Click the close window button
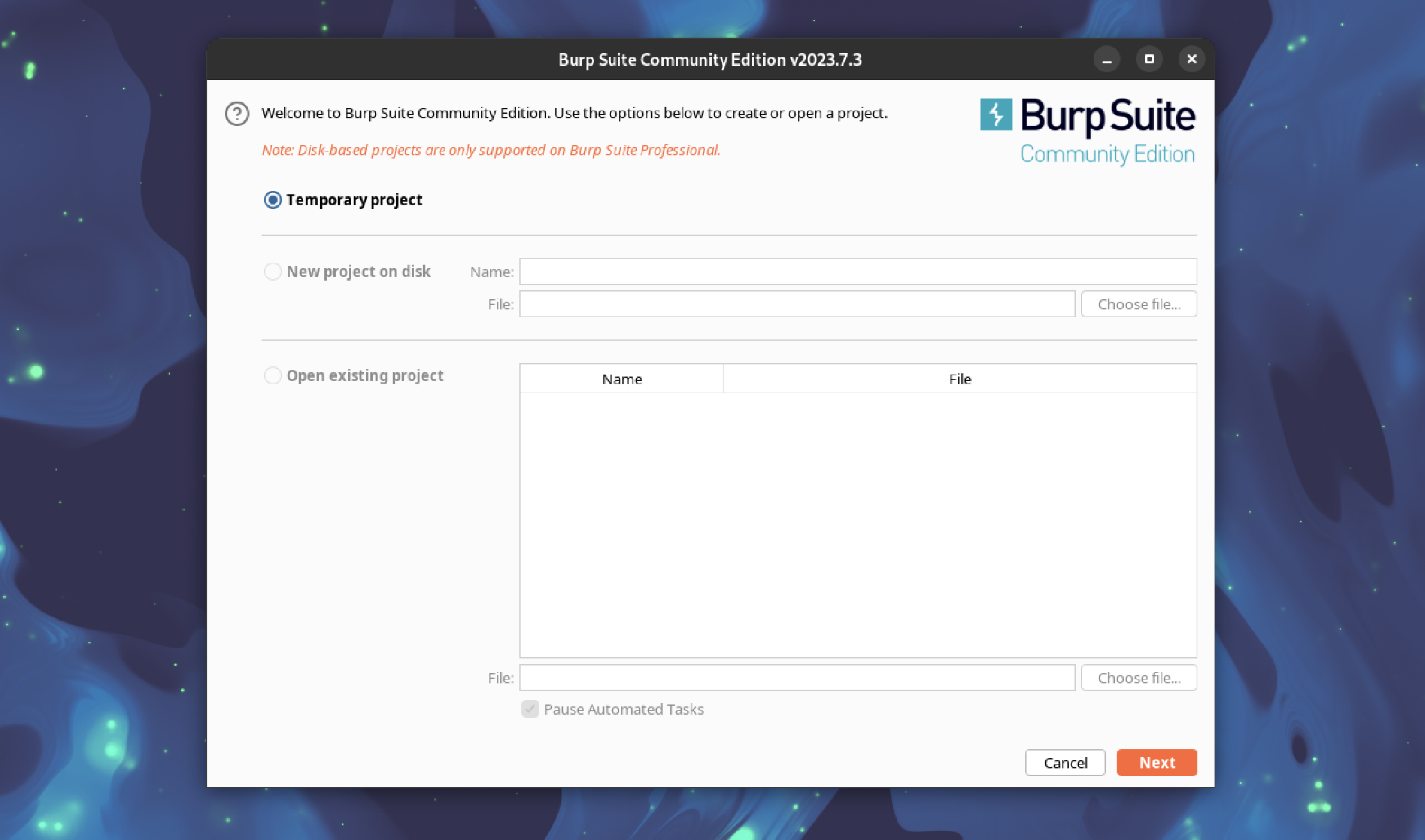The image size is (1425, 840). [1192, 59]
